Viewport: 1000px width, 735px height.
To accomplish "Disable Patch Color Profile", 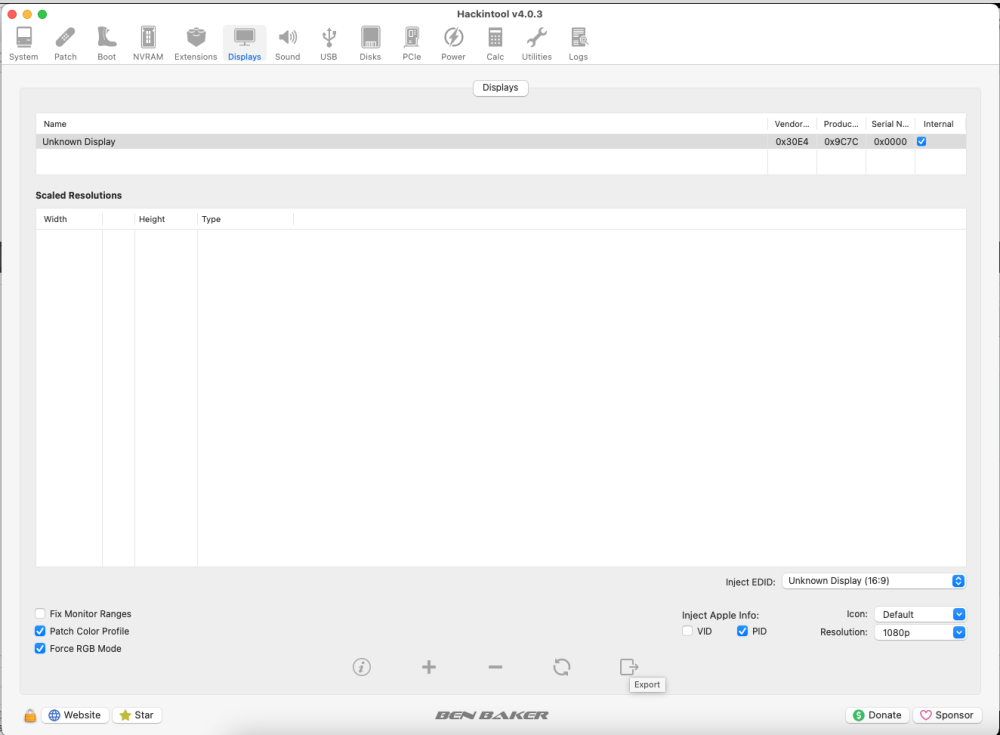I will [40, 631].
